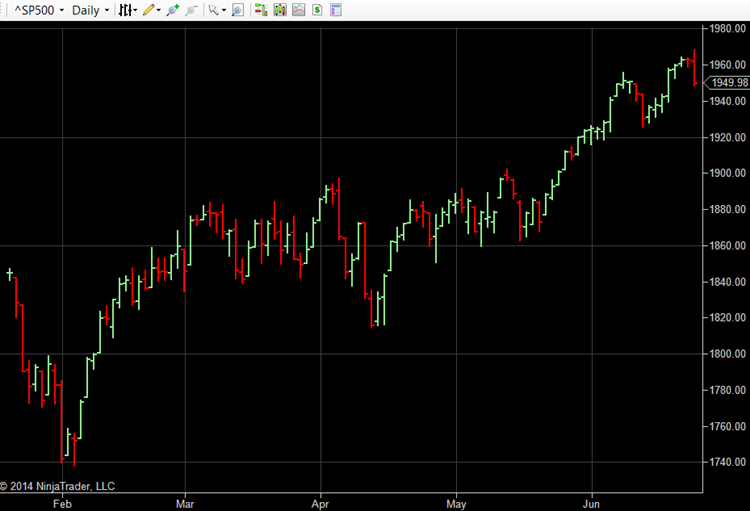Click the Apr label on time axis

click(x=320, y=504)
